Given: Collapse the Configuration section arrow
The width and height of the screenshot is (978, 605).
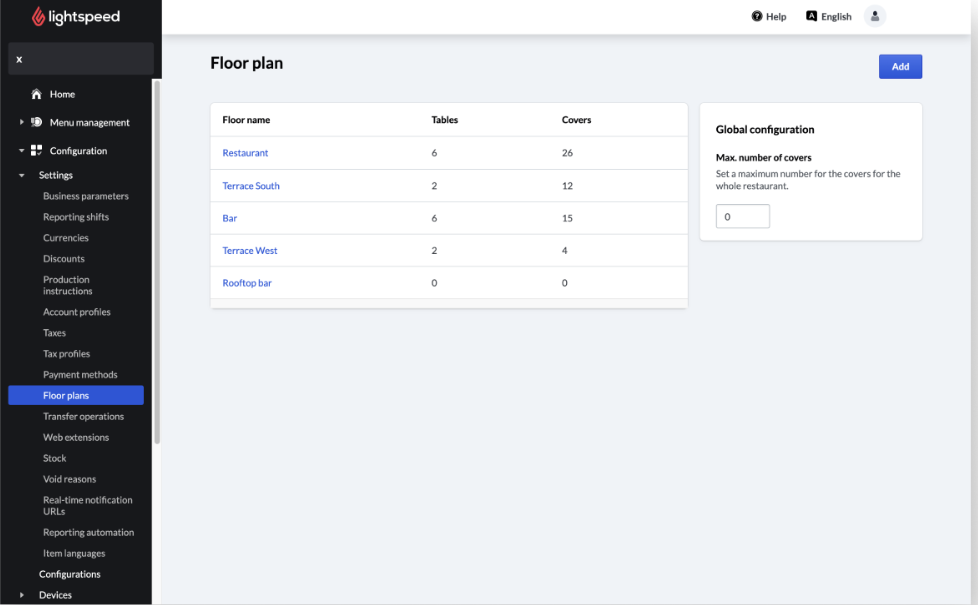Looking at the screenshot, I should pos(22,151).
